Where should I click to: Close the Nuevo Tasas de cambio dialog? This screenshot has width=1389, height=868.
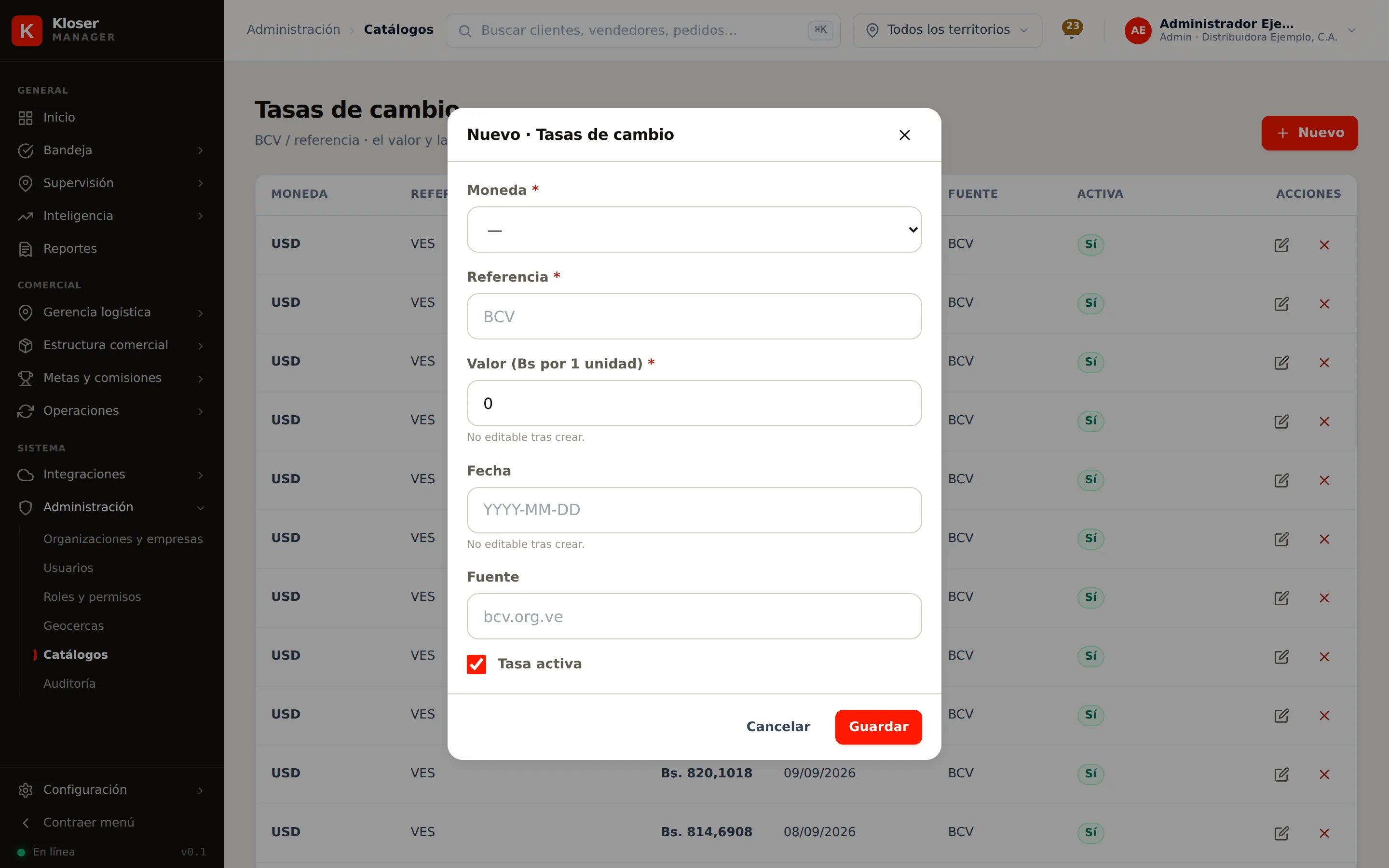pos(905,135)
